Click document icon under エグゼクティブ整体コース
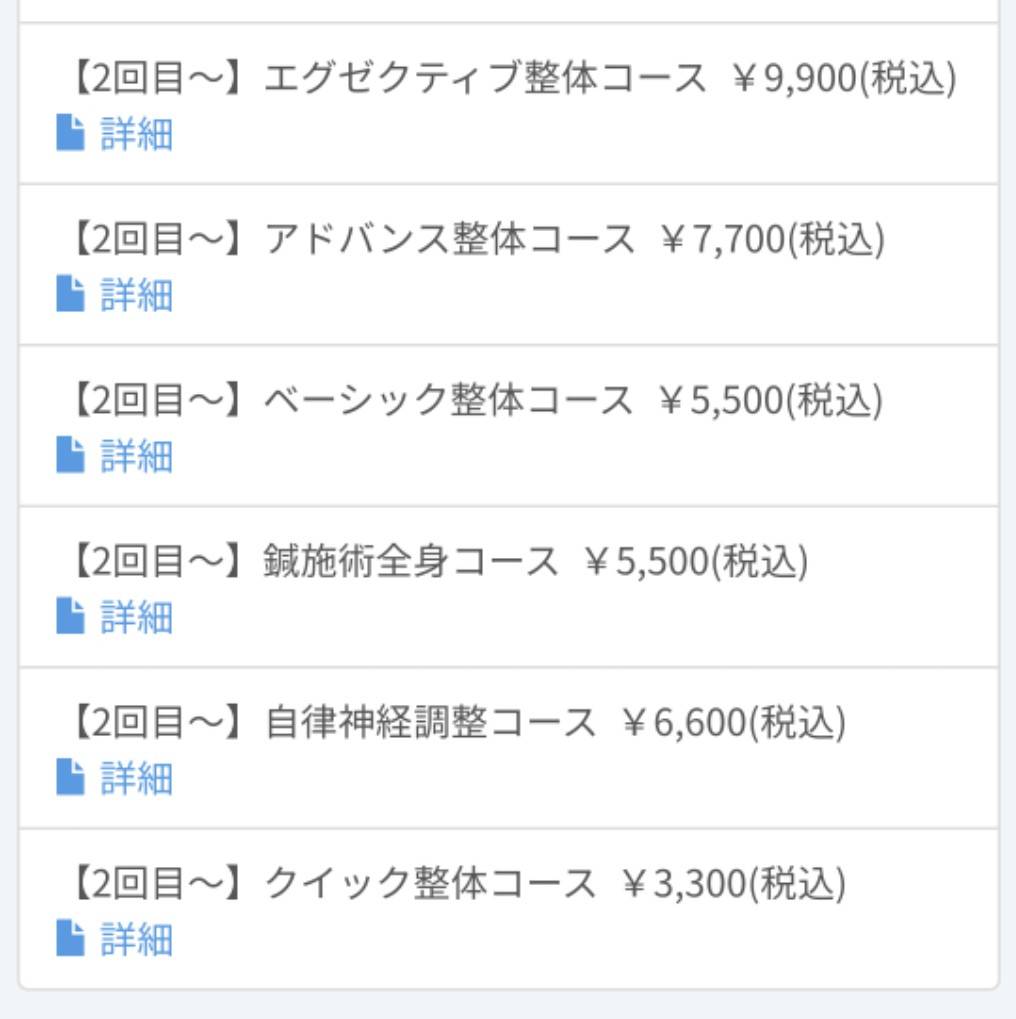The height and width of the screenshot is (1019, 1016). (x=70, y=133)
